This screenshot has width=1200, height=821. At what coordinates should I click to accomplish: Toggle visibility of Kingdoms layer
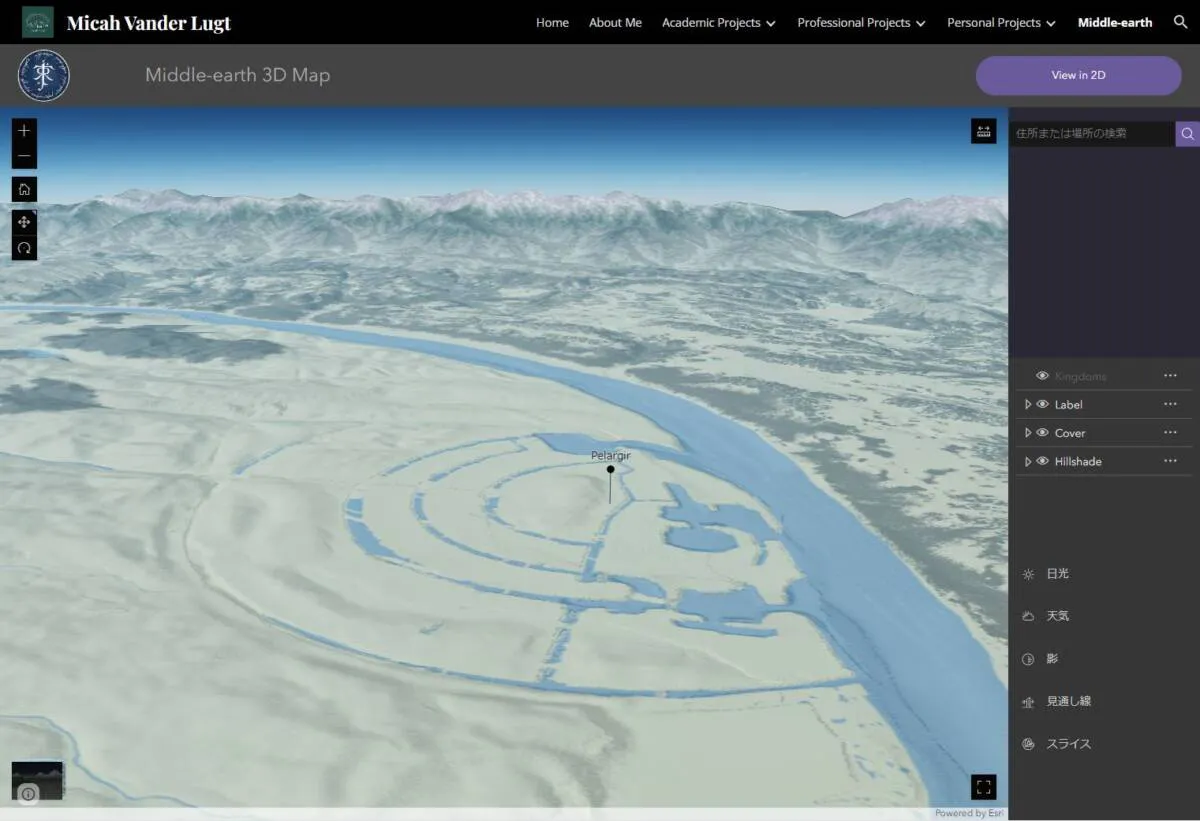tap(1042, 376)
